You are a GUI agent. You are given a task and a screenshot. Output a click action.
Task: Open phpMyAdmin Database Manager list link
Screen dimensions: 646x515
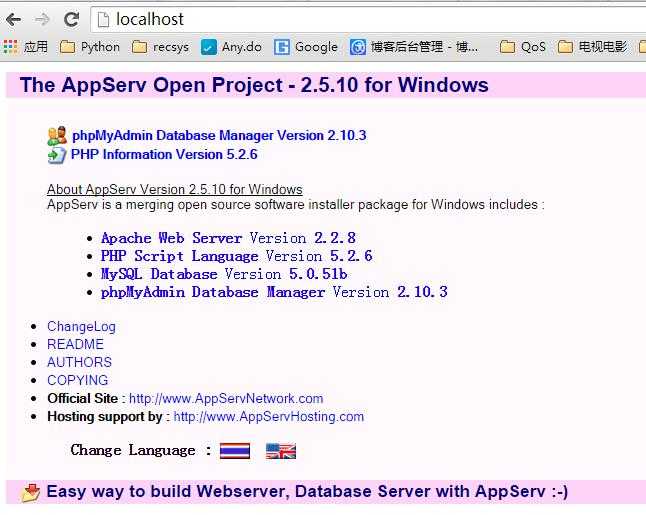point(213,292)
